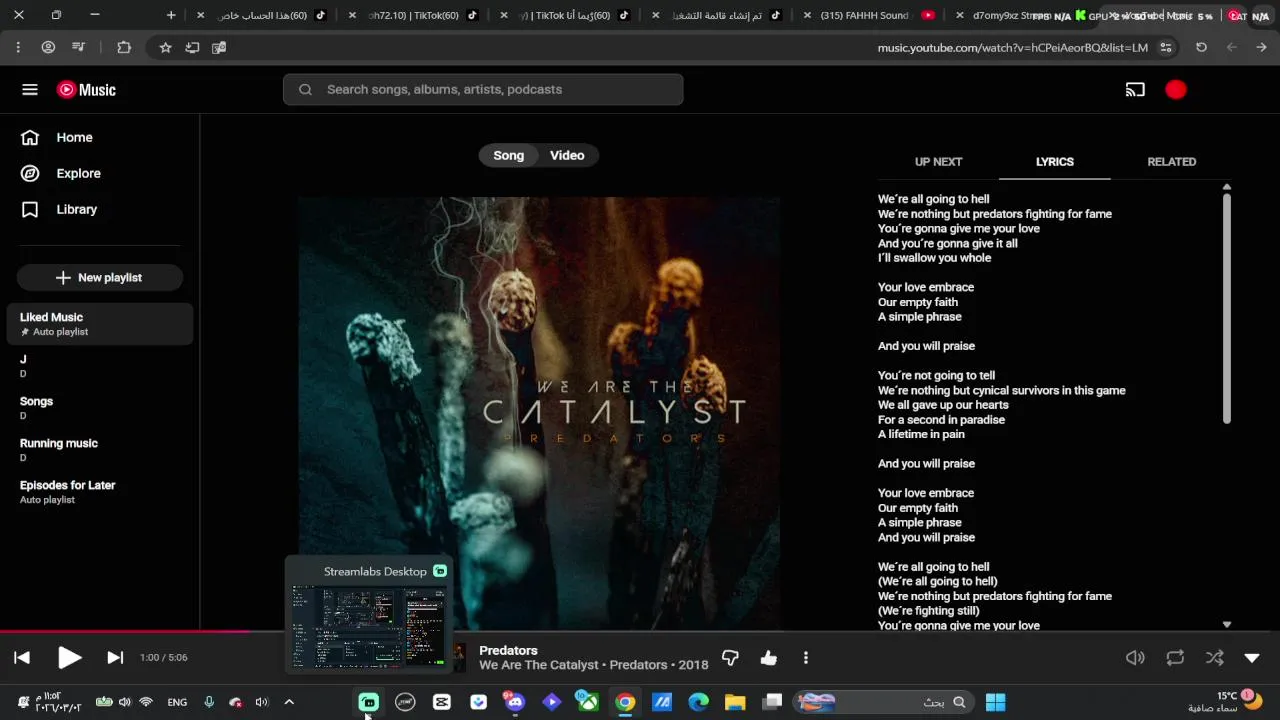This screenshot has height=720, width=1280.
Task: Open Liked Music auto playlist
Action: coord(100,324)
